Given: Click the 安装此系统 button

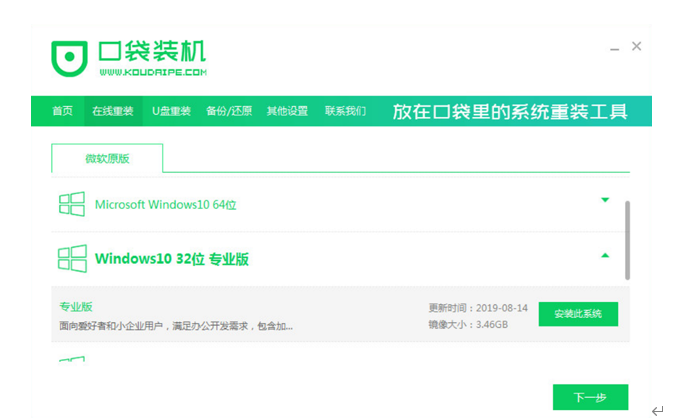Looking at the screenshot, I should pyautogui.click(x=578, y=314).
